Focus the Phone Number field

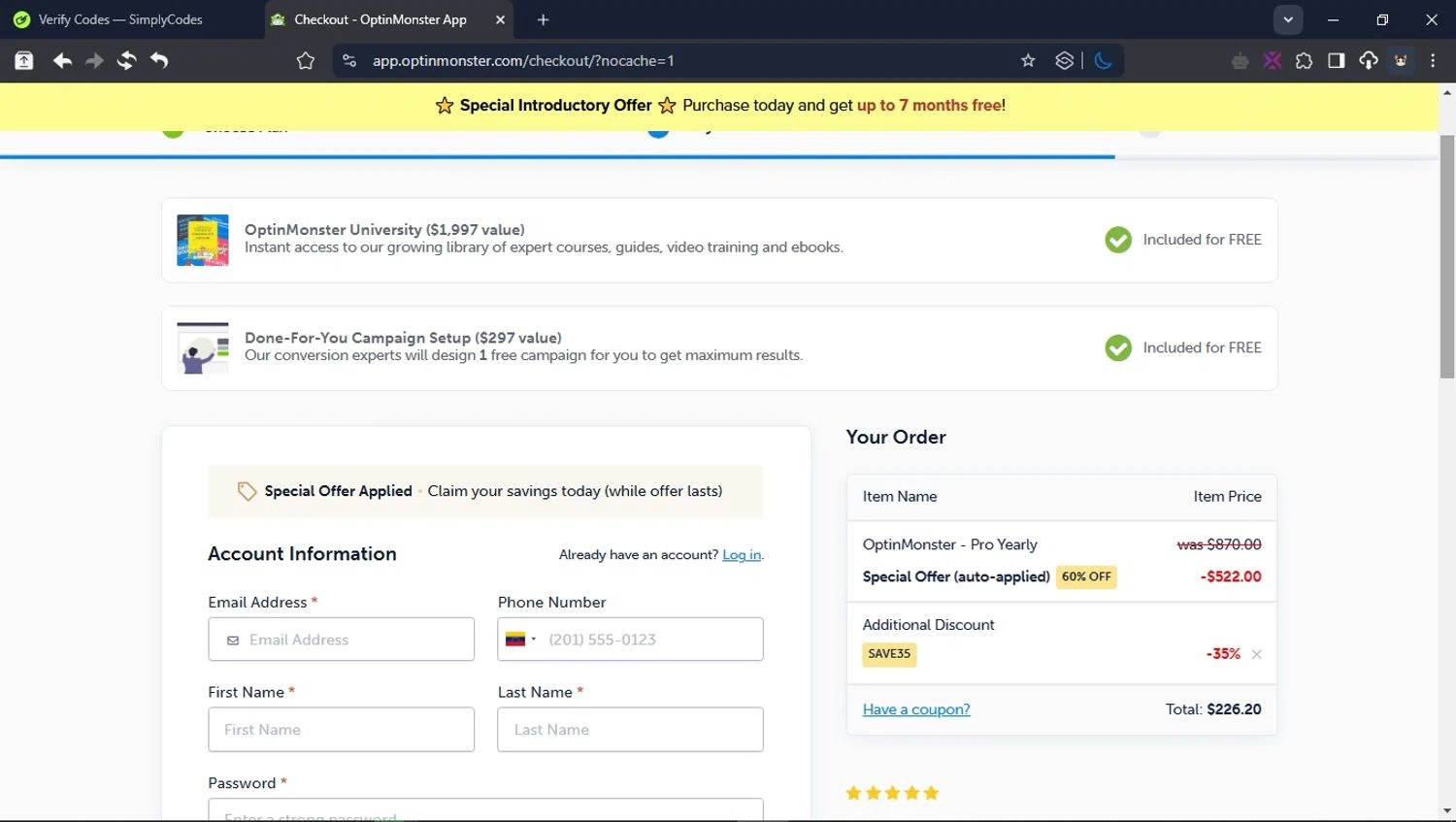click(631, 640)
